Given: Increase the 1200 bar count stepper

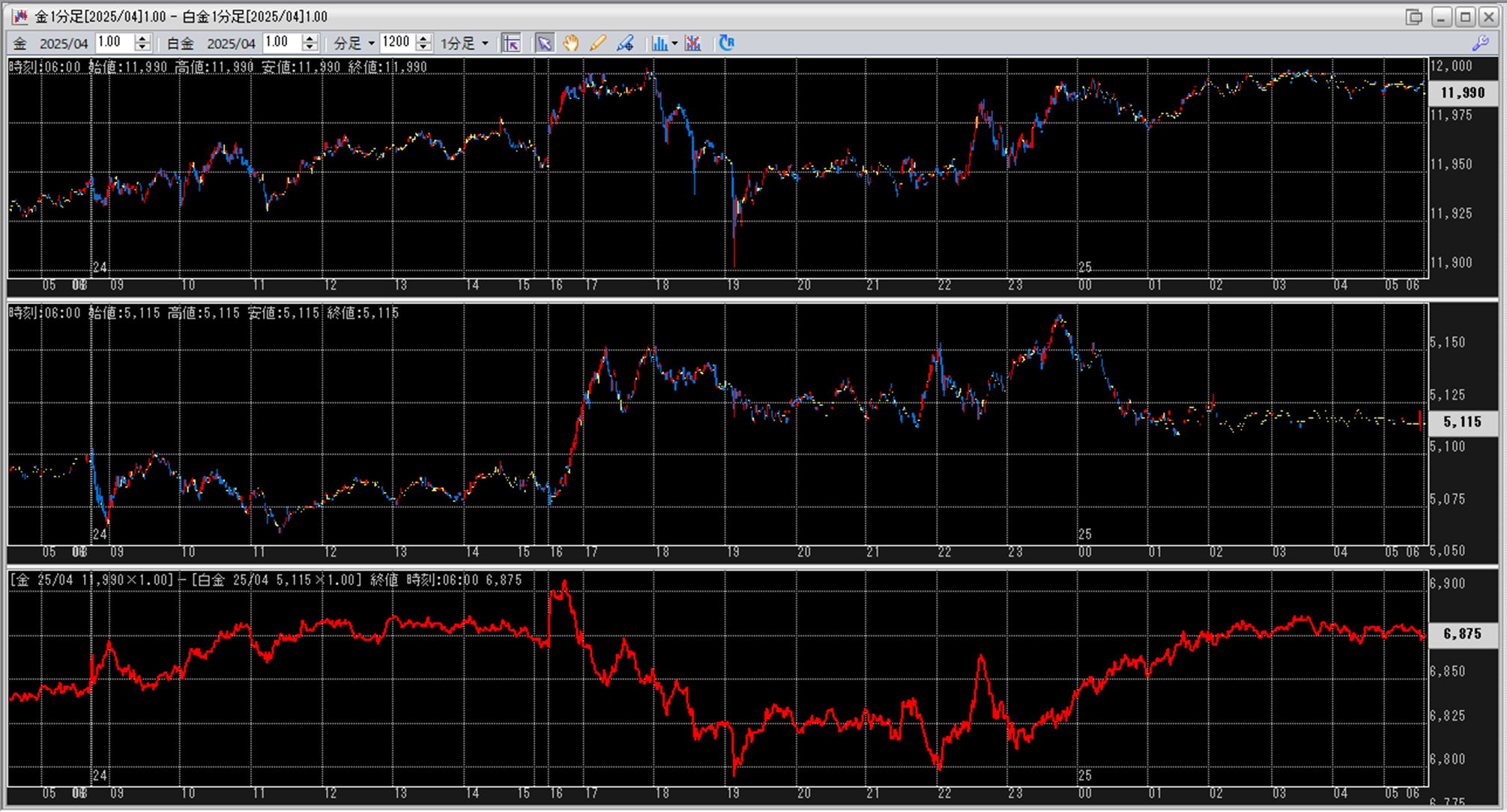Looking at the screenshot, I should click(423, 38).
